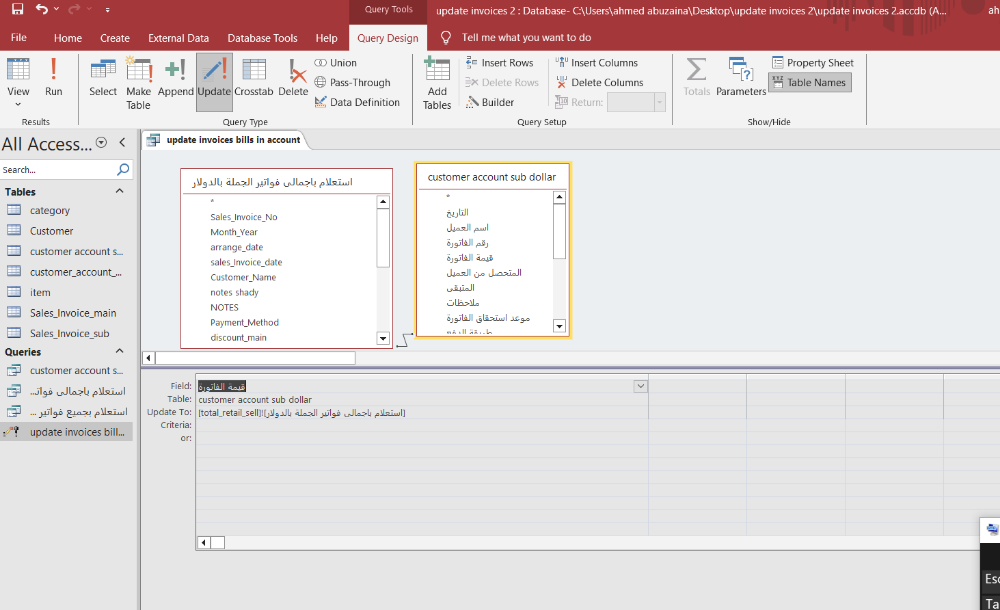Choose the Append query icon
Viewport: 1000px width, 610px height.
pyautogui.click(x=175, y=78)
